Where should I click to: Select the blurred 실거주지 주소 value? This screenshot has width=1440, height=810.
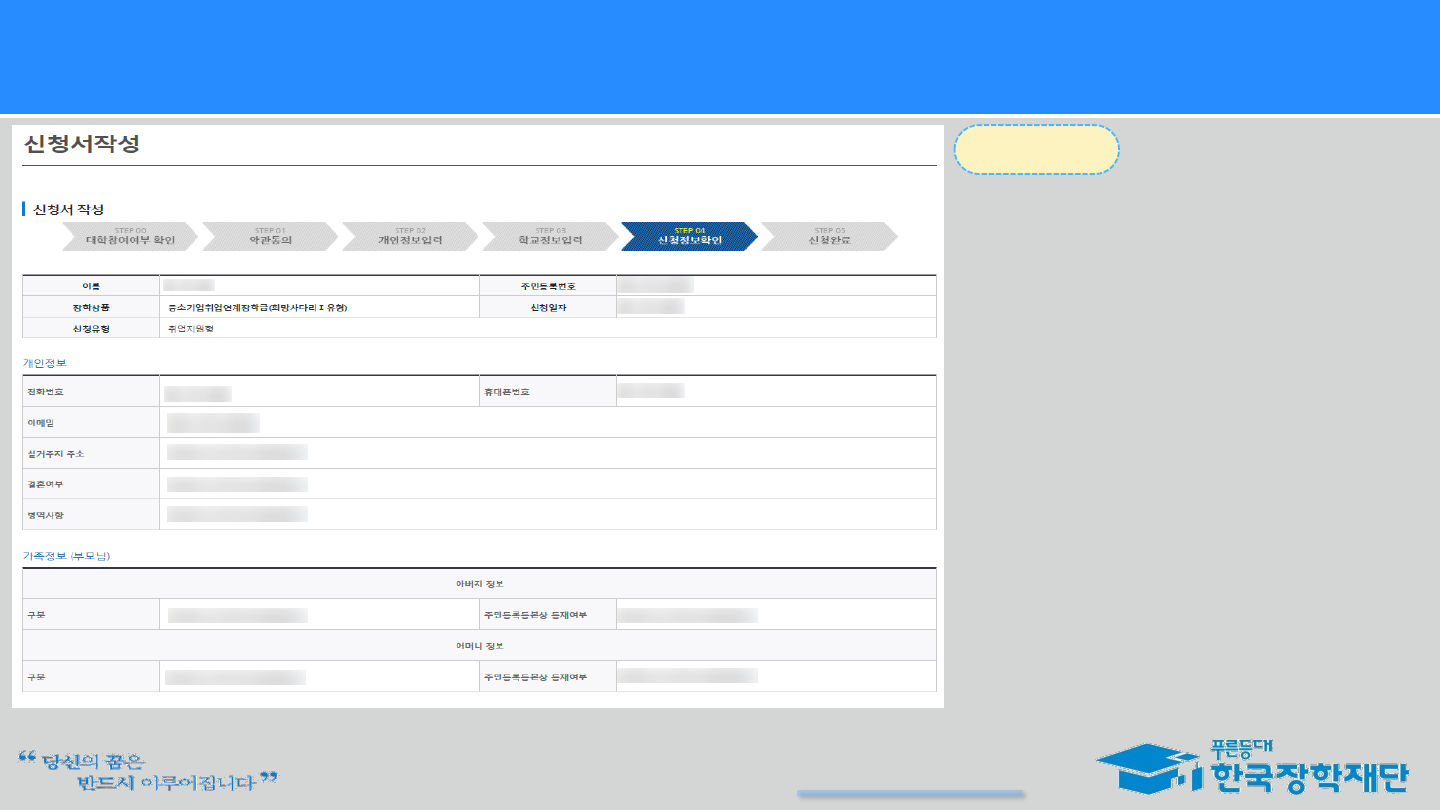[237, 453]
